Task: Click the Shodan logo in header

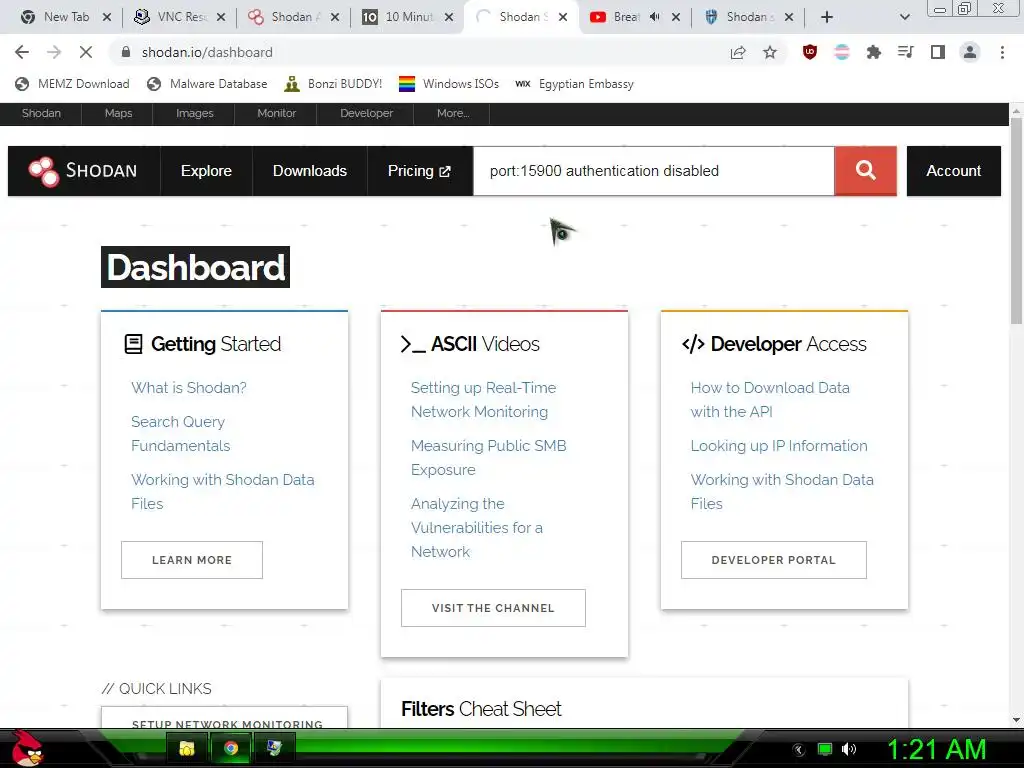Action: click(83, 171)
